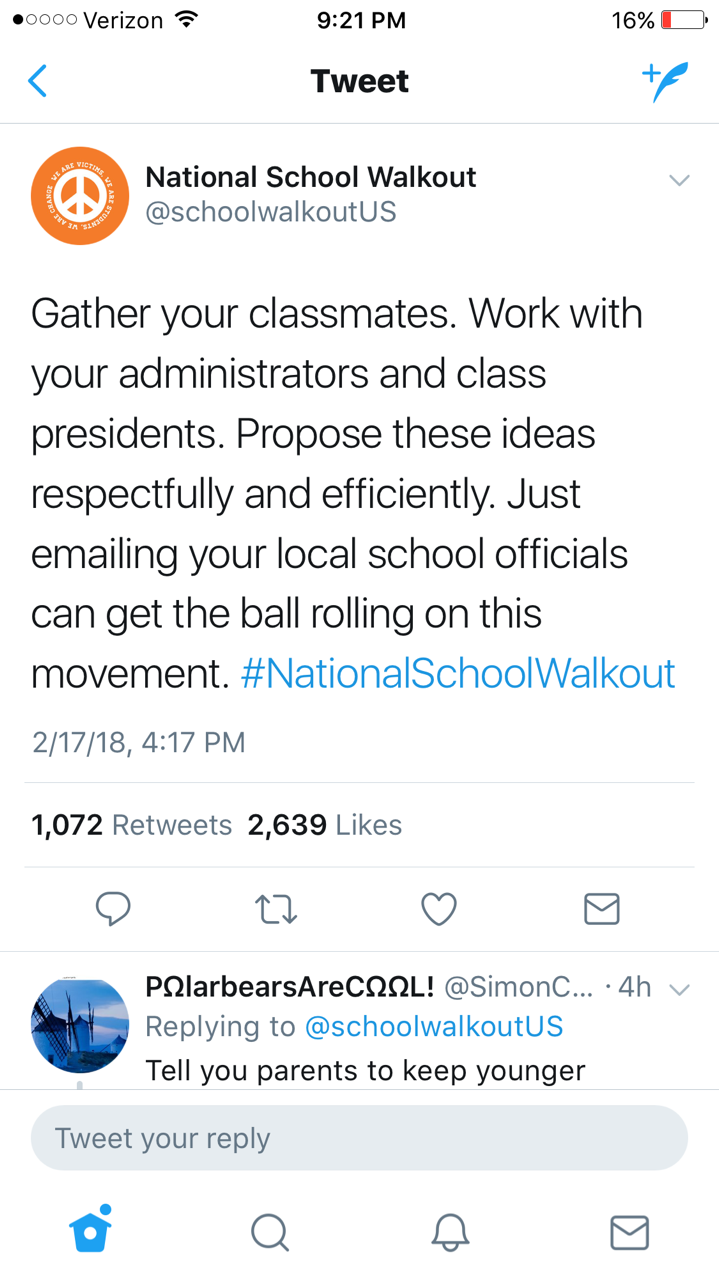Expand options chevron on the reply tweet

(679, 990)
